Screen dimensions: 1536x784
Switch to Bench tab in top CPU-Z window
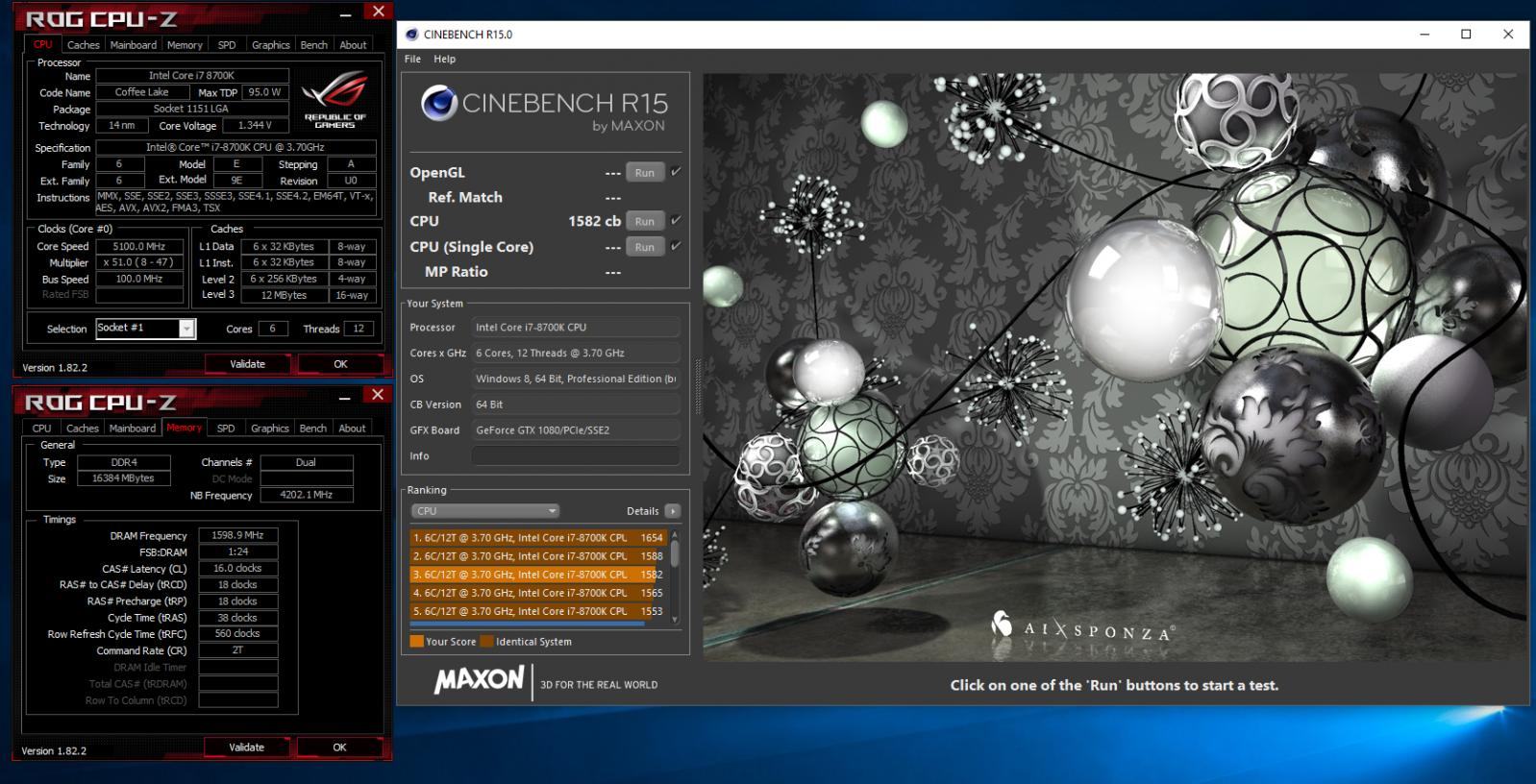[x=314, y=45]
